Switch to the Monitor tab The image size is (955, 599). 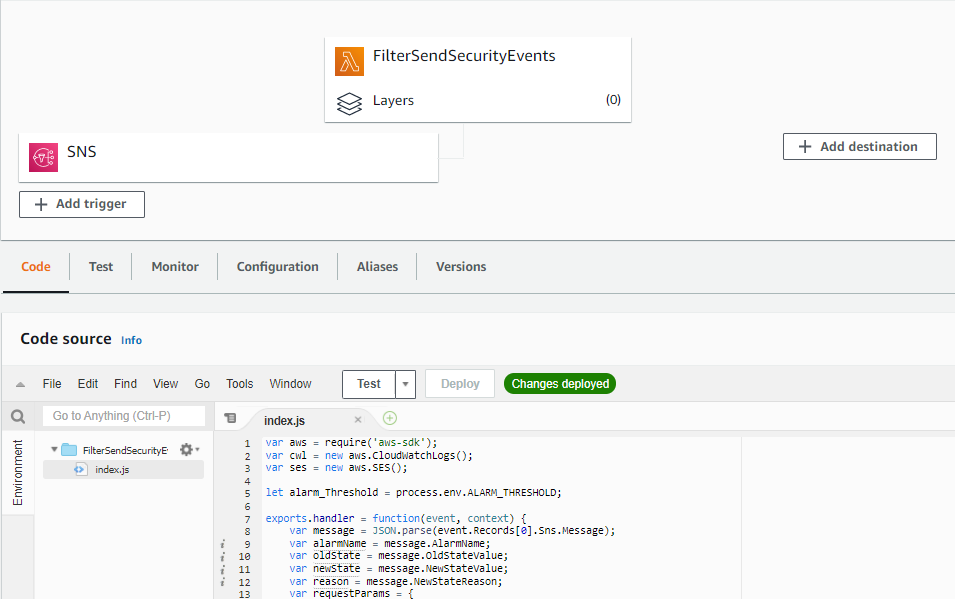pos(174,266)
